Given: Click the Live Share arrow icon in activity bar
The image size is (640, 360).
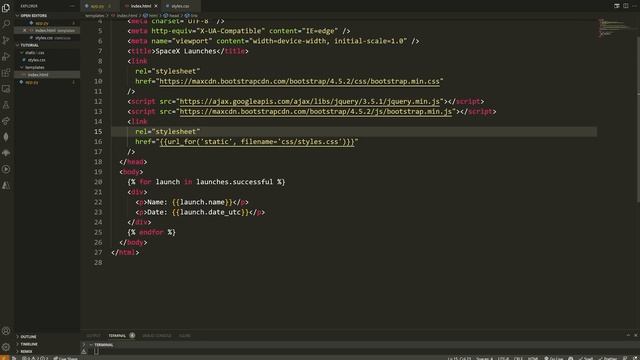Looking at the screenshot, I should (x=6, y=121).
